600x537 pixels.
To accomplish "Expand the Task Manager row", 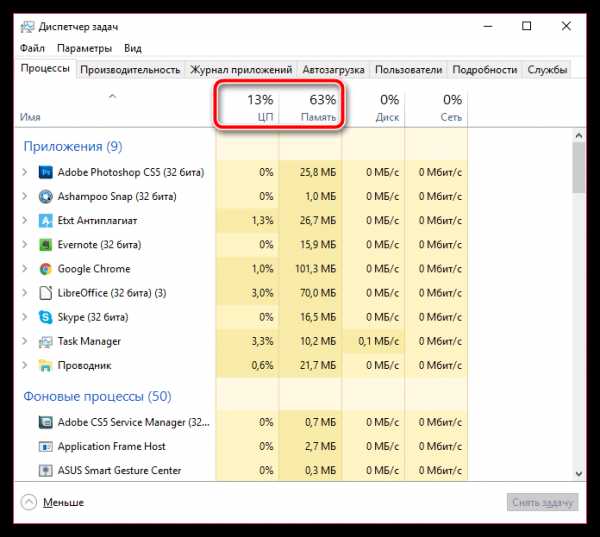I will point(25,341).
